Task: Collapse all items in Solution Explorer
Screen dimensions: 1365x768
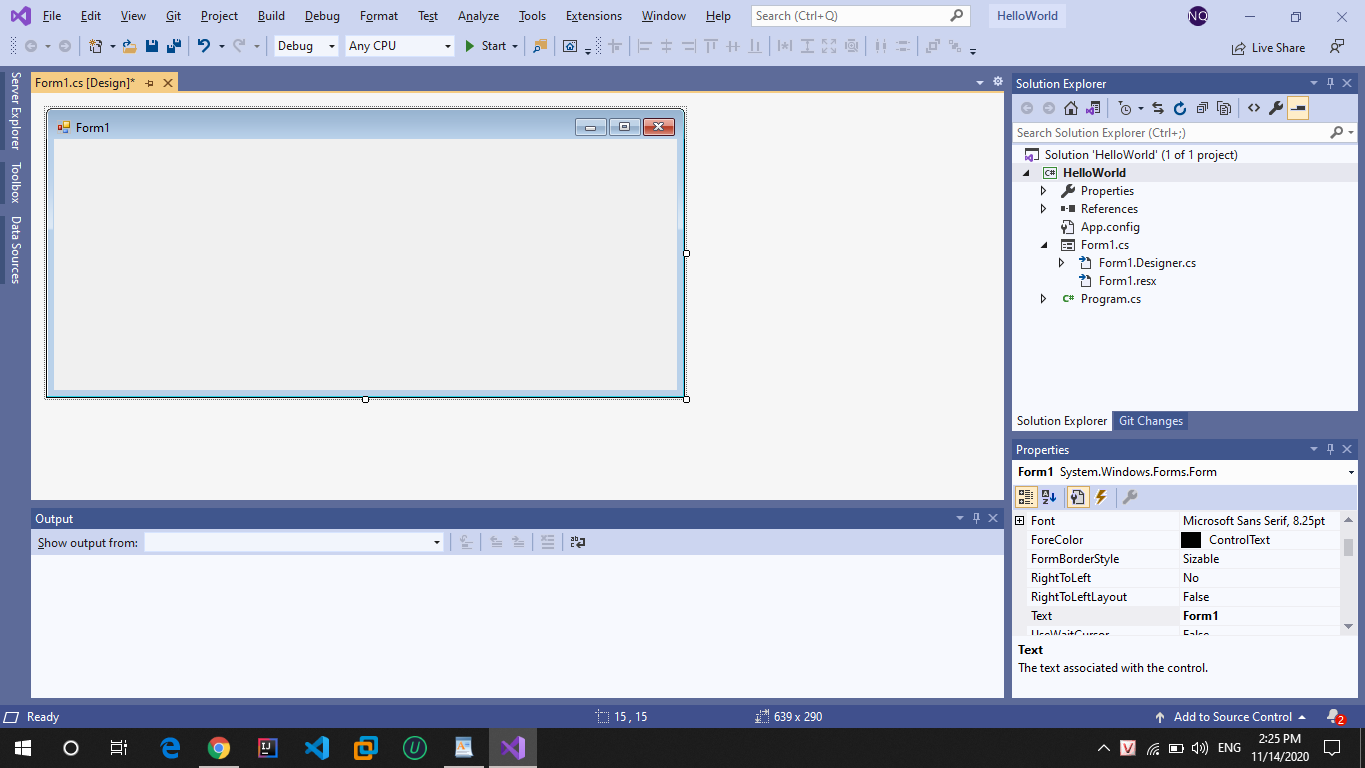Action: click(1202, 108)
